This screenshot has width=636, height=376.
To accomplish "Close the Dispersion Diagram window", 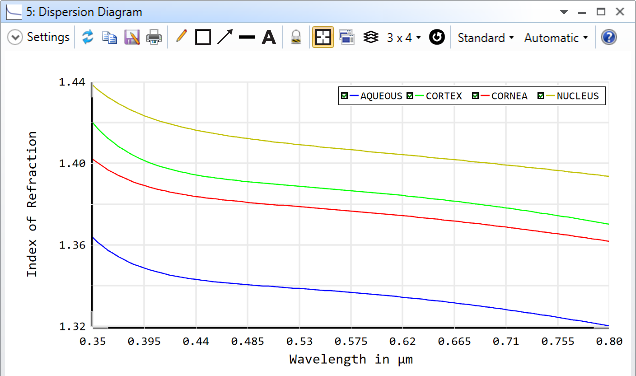I will pyautogui.click(x=620, y=12).
